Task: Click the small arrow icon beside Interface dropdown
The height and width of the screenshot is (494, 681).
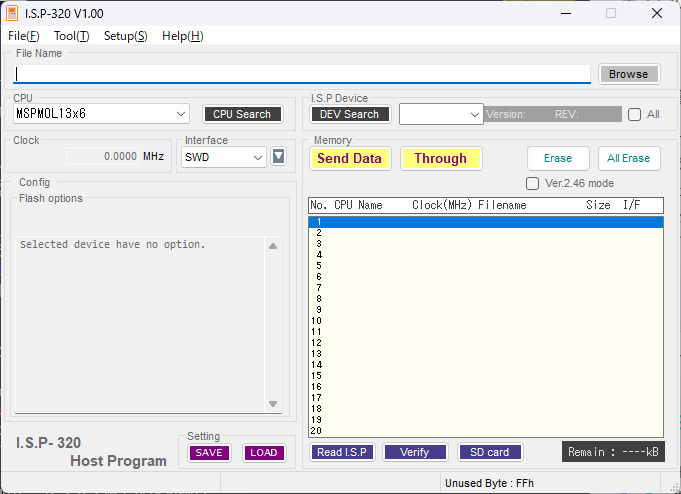Action: click(x=279, y=156)
